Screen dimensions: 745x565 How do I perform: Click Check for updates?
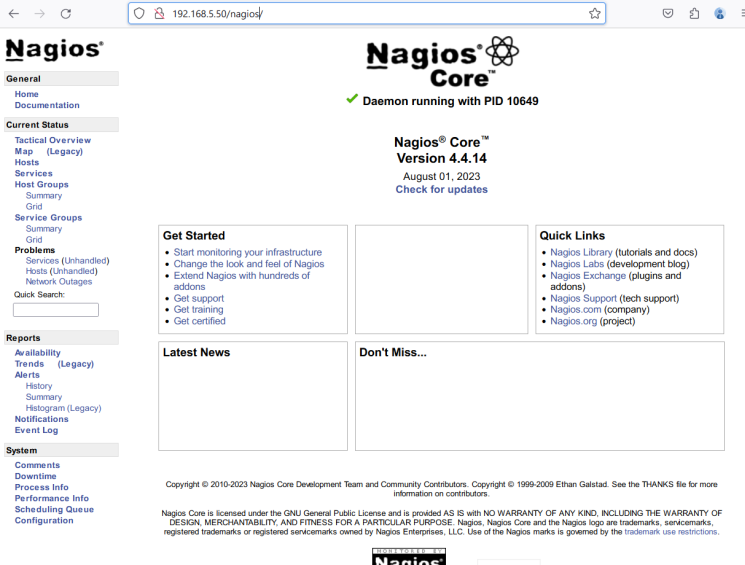click(x=442, y=189)
